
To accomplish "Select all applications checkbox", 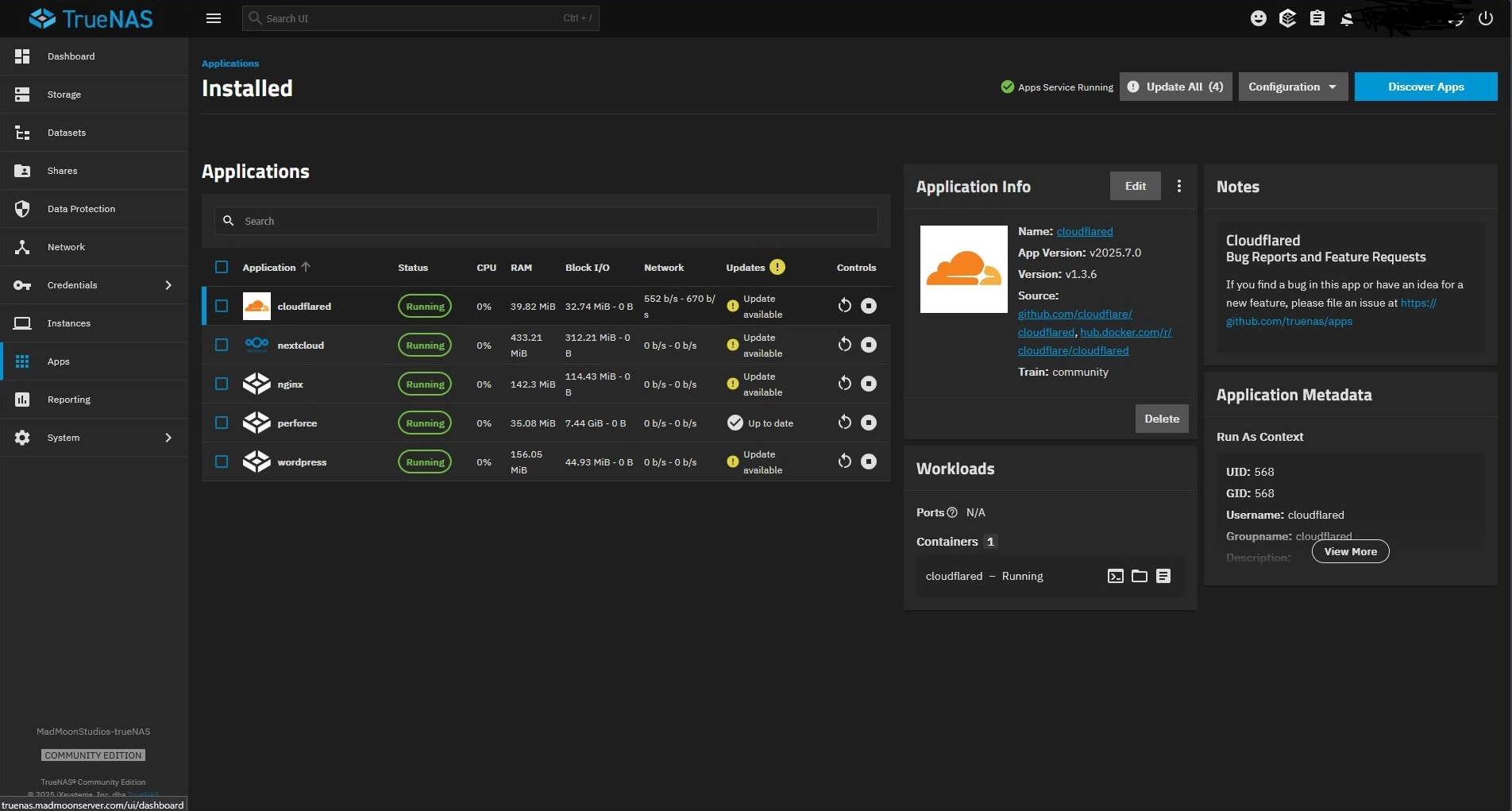I will coord(222,267).
